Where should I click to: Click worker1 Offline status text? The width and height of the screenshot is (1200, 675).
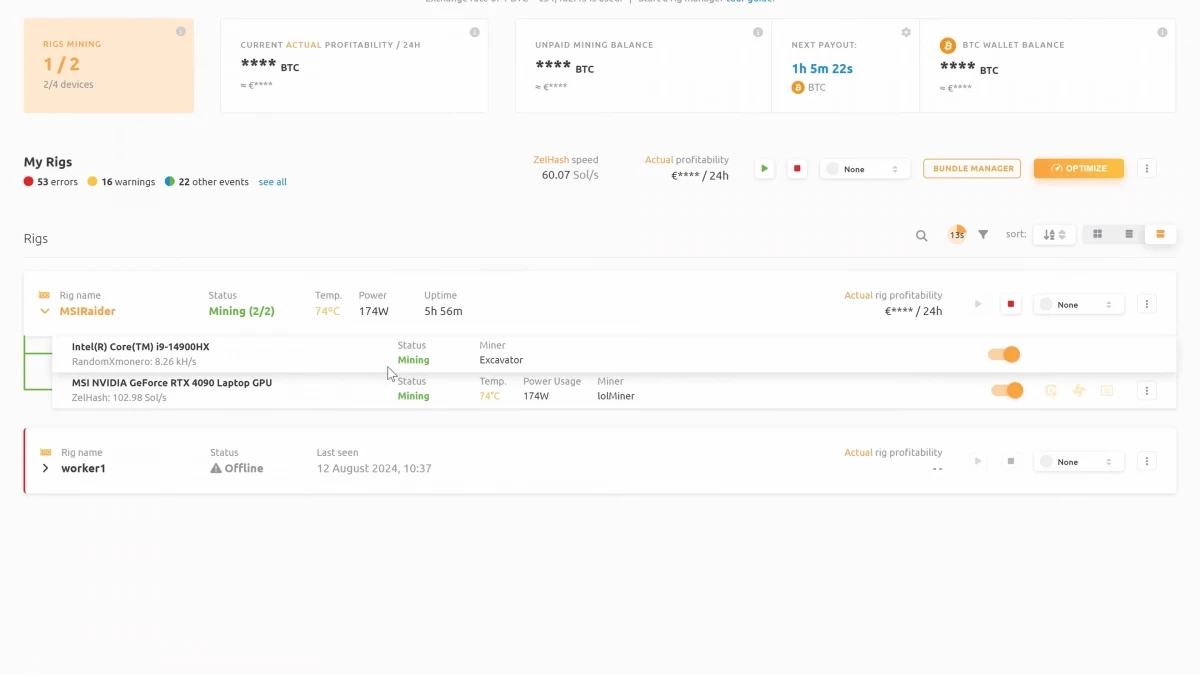point(244,468)
